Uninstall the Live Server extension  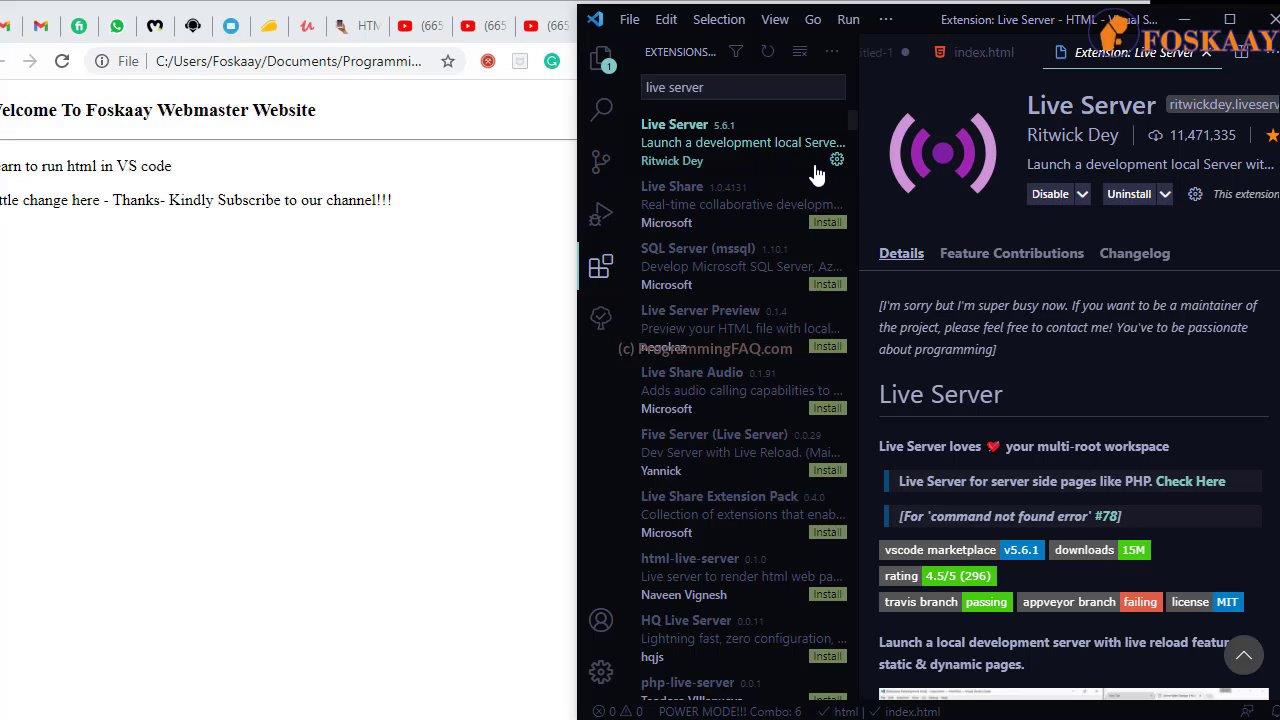(x=1129, y=194)
